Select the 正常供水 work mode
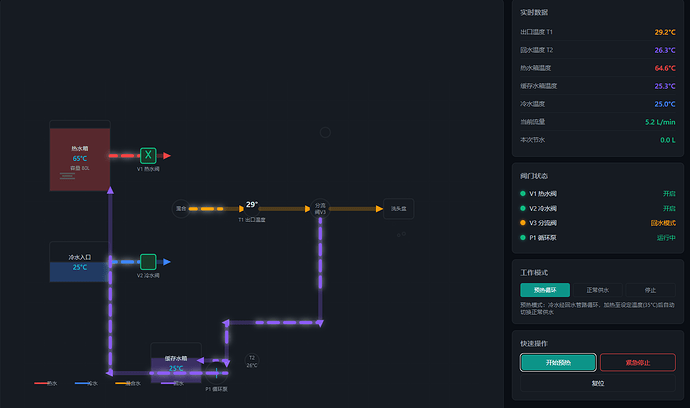The image size is (690, 408). tap(598, 290)
